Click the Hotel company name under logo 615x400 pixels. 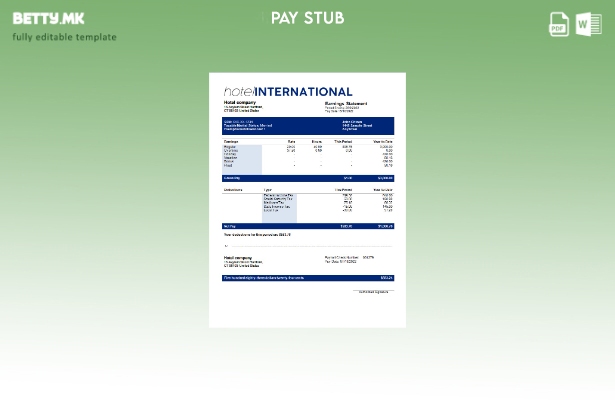(x=239, y=103)
